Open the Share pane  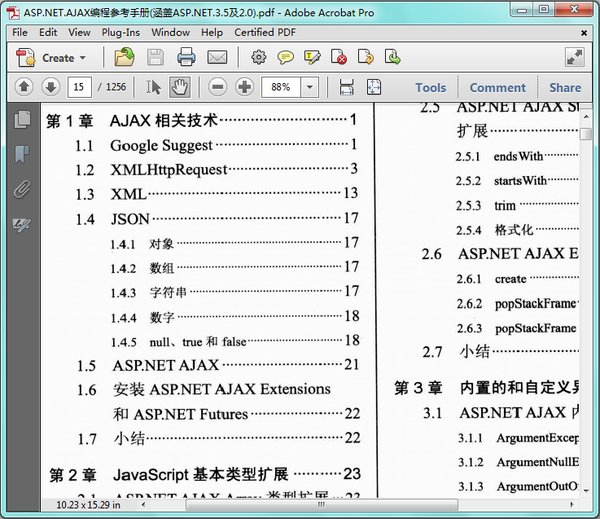tap(565, 88)
